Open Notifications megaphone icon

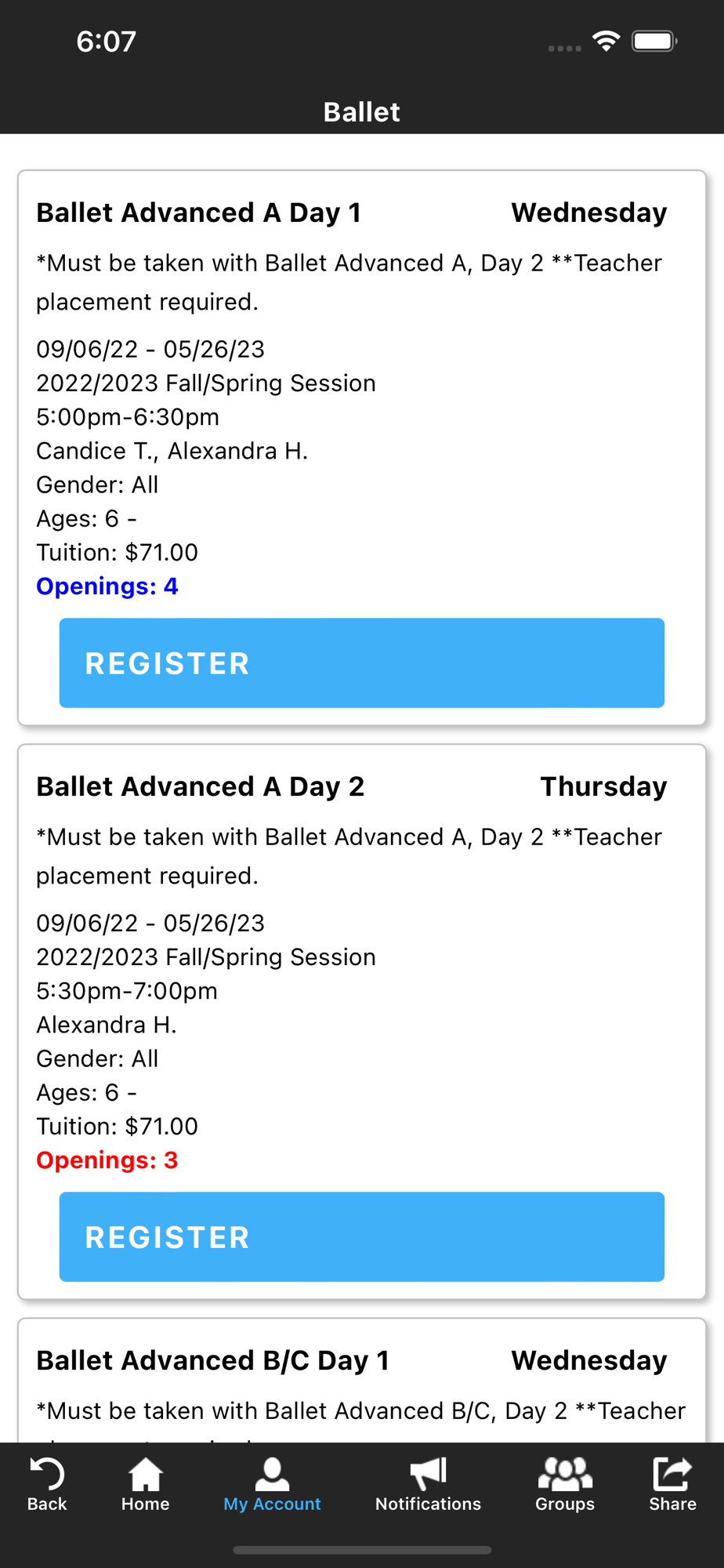pos(428,1474)
